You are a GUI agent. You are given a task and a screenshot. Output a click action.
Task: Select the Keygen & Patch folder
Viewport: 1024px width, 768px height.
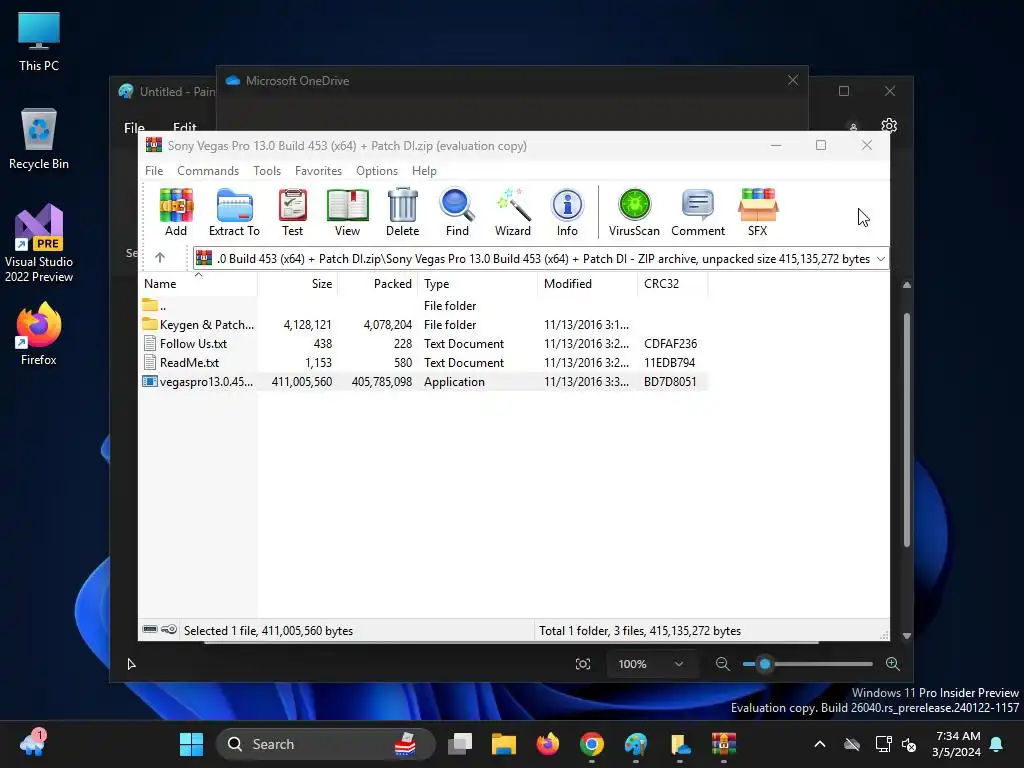click(x=423, y=325)
